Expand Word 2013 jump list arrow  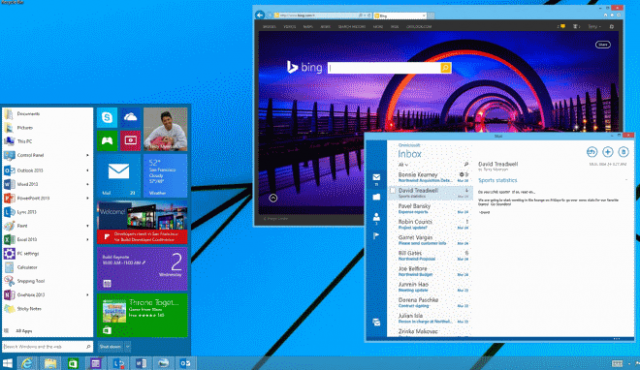pos(87,184)
